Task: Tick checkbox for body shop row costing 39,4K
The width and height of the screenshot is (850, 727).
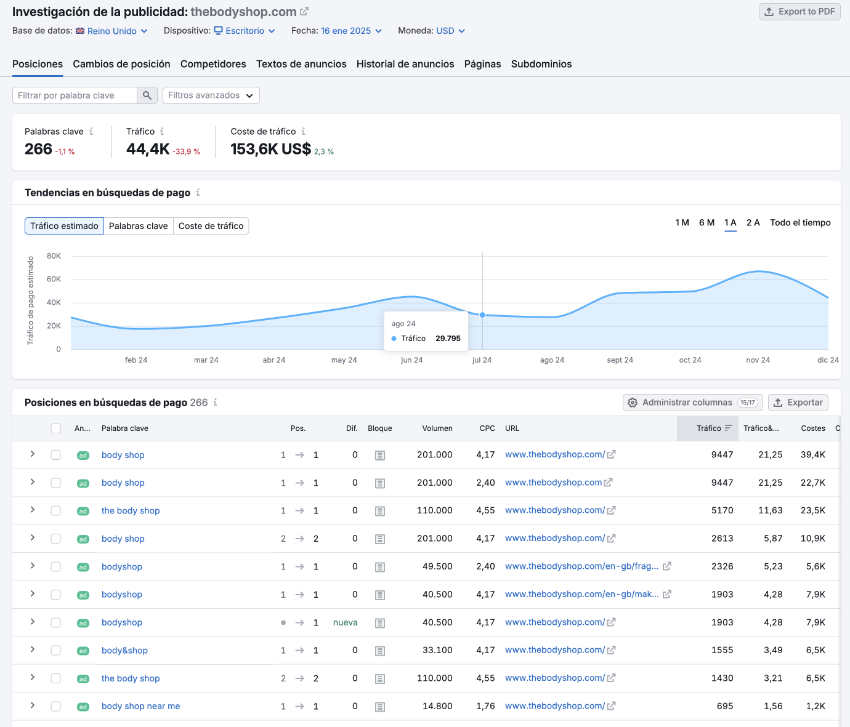Action: (x=56, y=455)
